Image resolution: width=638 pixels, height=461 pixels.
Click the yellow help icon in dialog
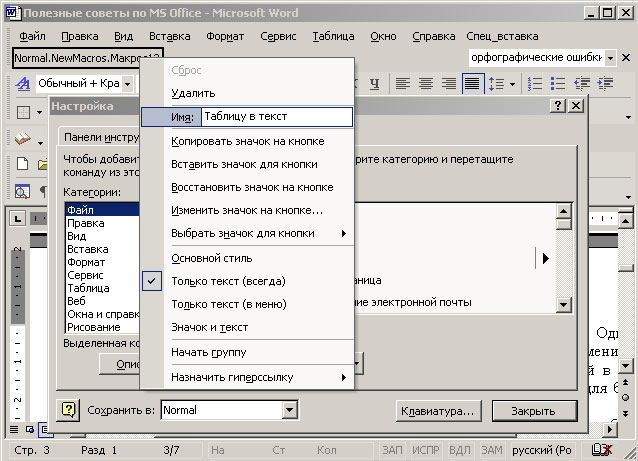coord(68,410)
